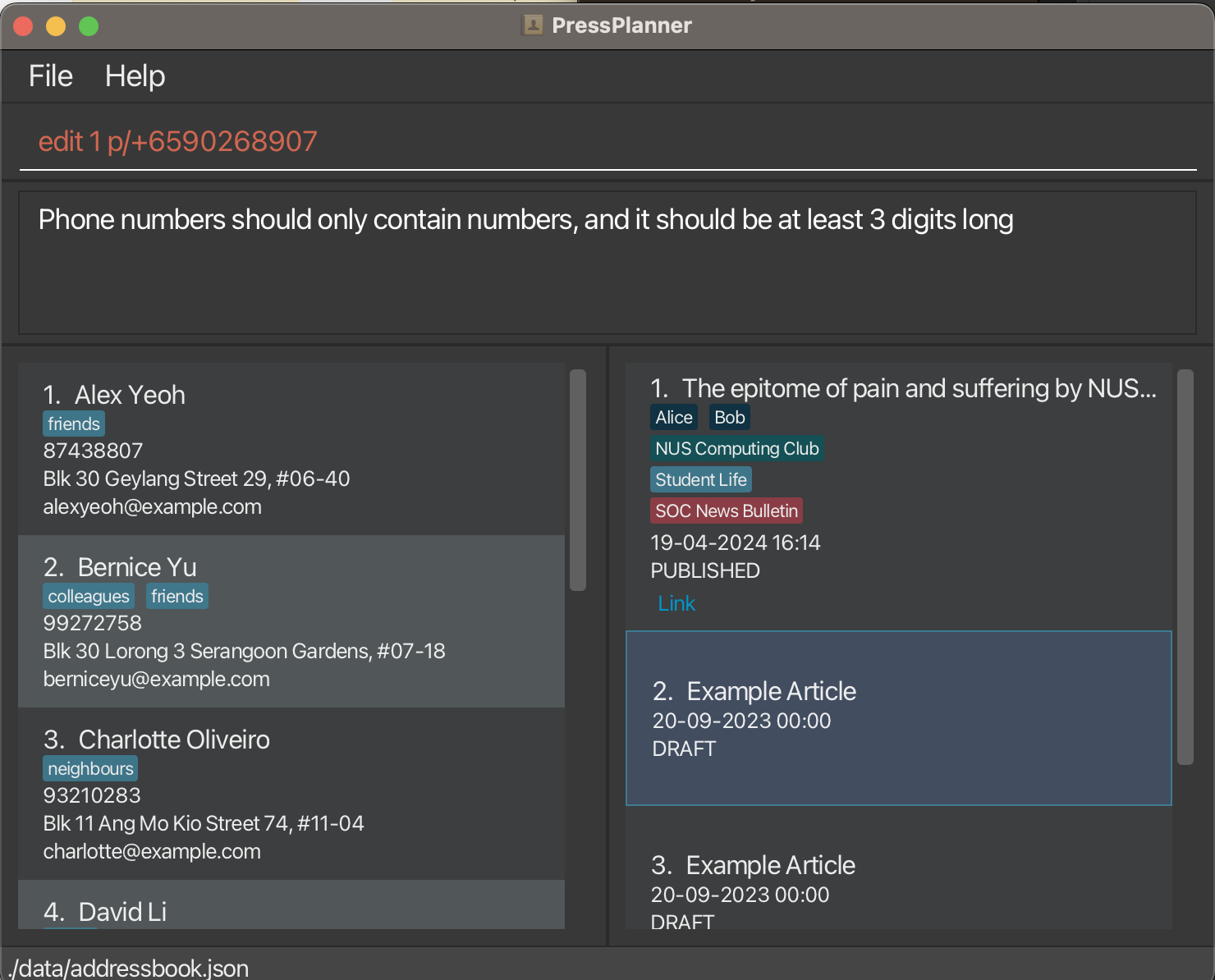Click Alex Yeoh's friends tag
This screenshot has height=980, width=1215.
tap(74, 424)
